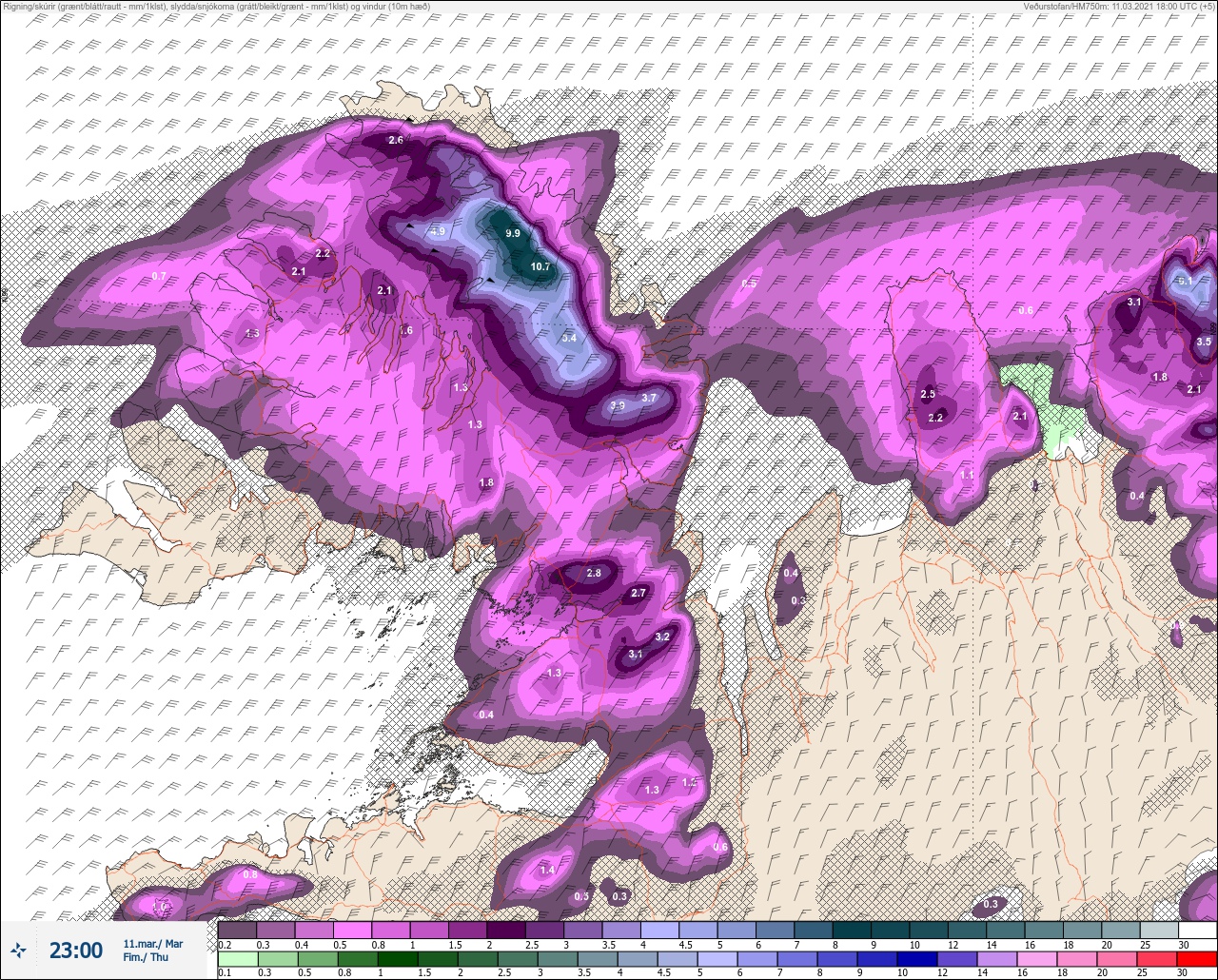
Task: Select the light green 0.1 swatch in bottom legend row
Action: [237, 959]
